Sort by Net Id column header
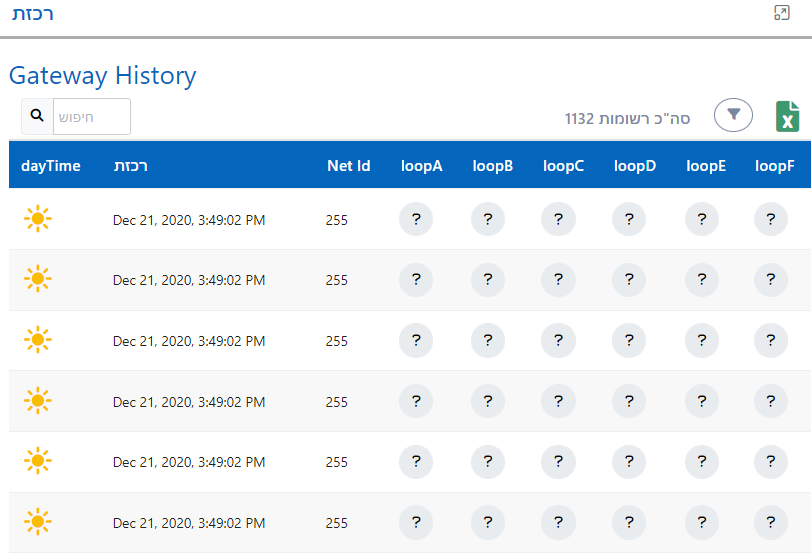 pyautogui.click(x=348, y=165)
